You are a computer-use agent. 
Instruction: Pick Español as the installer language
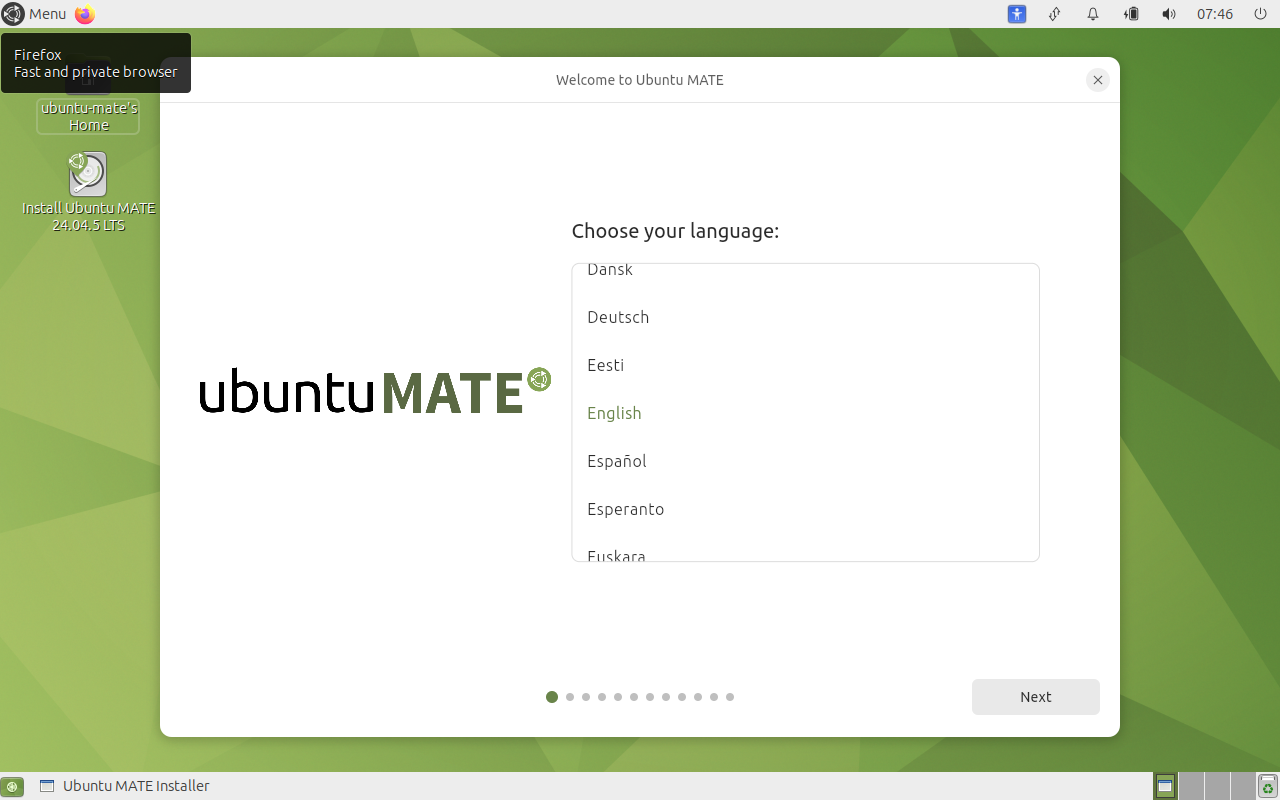click(x=805, y=461)
